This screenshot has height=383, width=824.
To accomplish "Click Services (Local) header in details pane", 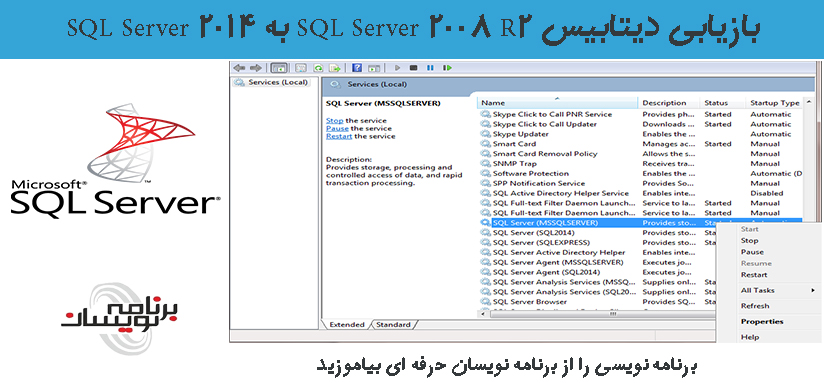I will [x=376, y=85].
